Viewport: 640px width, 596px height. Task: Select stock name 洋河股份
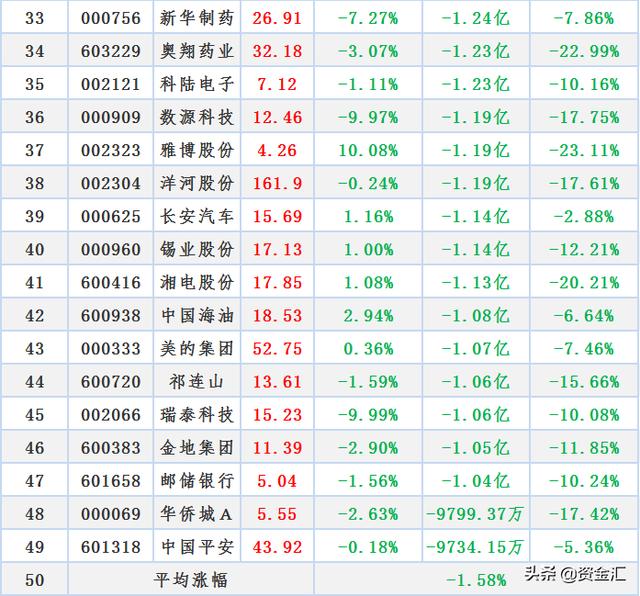[197, 184]
